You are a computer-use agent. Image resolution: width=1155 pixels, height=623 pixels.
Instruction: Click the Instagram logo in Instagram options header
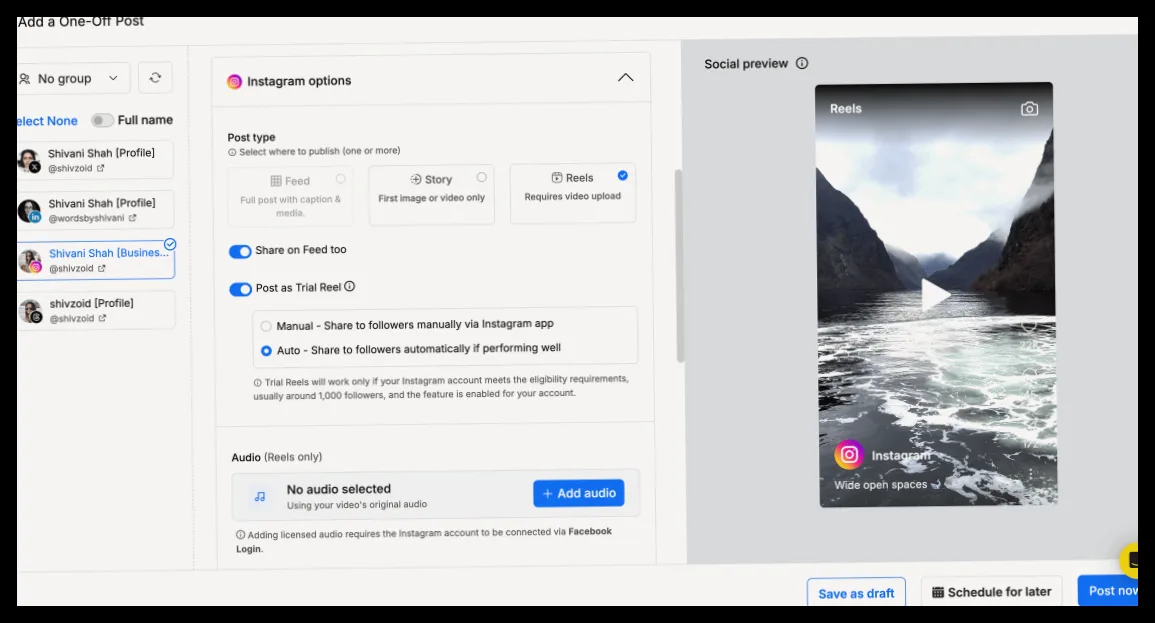coord(234,82)
